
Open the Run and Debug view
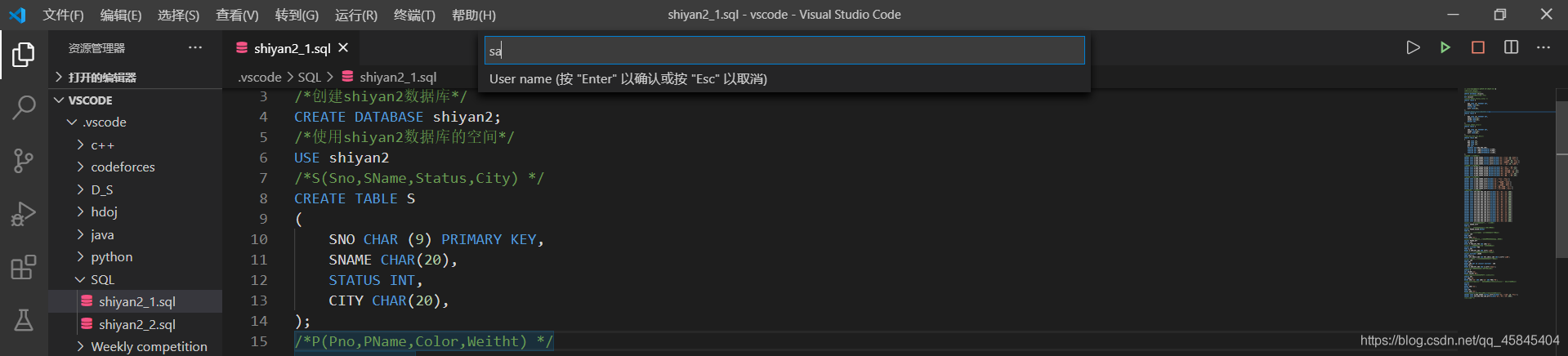click(x=24, y=214)
